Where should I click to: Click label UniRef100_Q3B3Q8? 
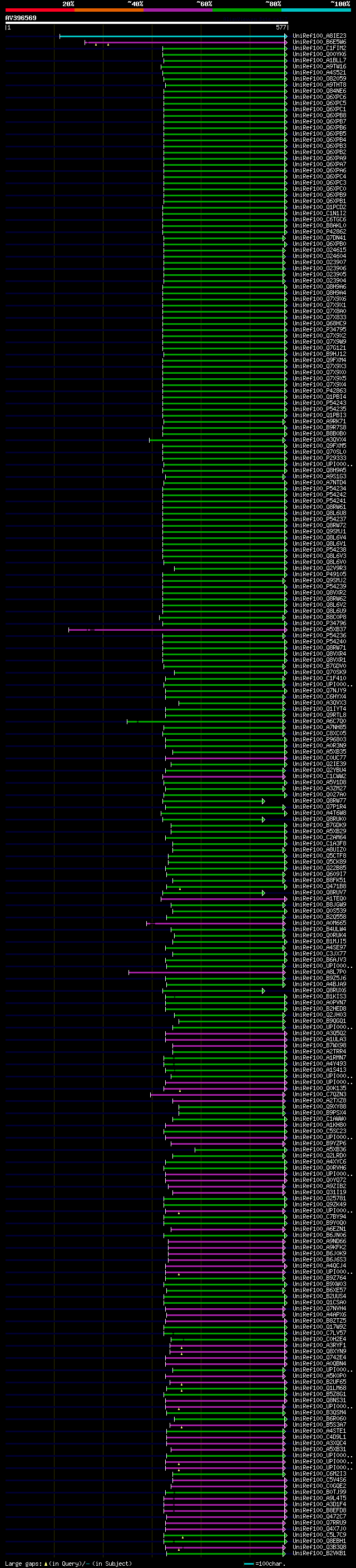point(319,1548)
